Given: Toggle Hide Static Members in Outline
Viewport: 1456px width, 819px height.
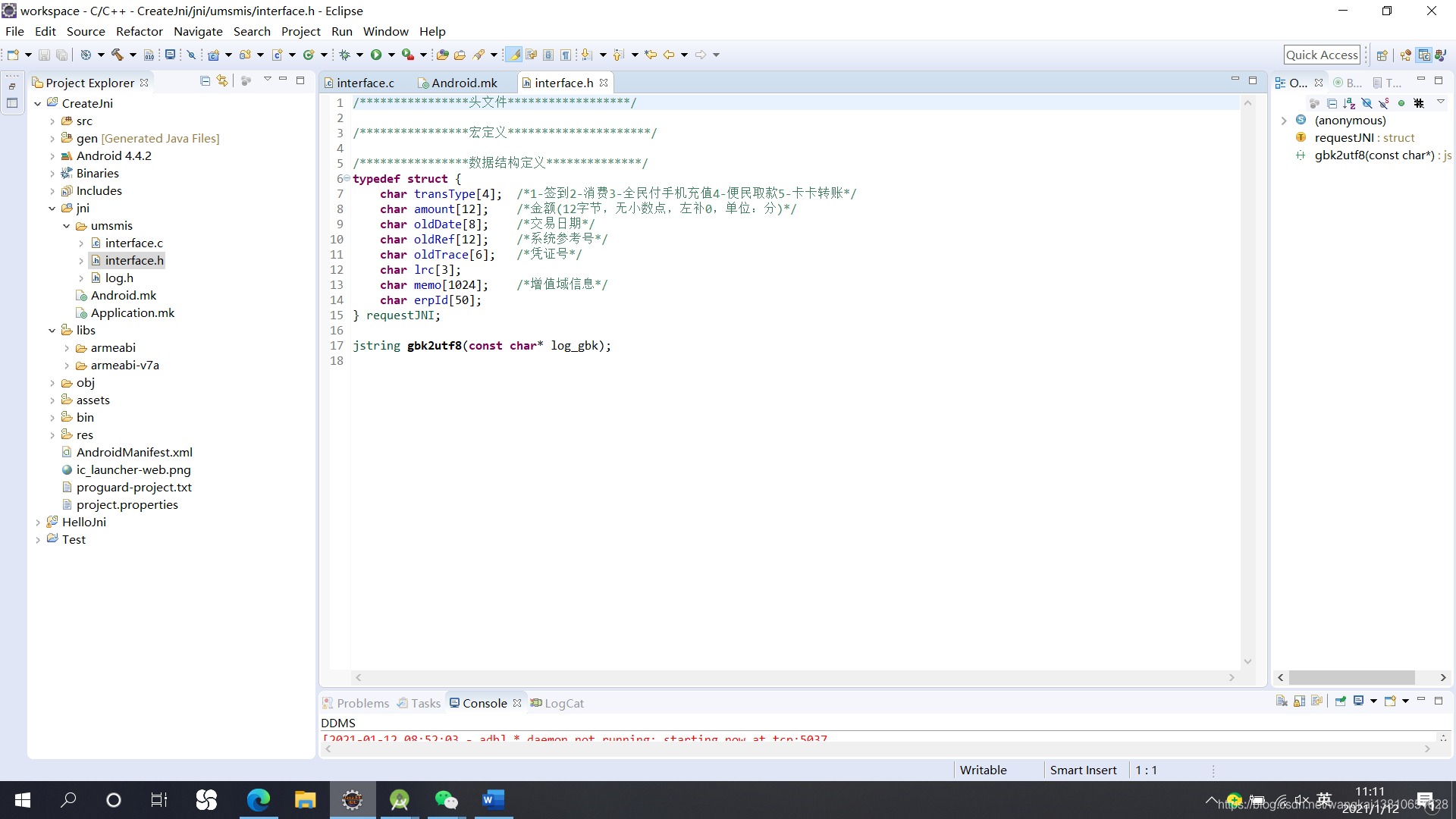Looking at the screenshot, I should coord(1384,103).
